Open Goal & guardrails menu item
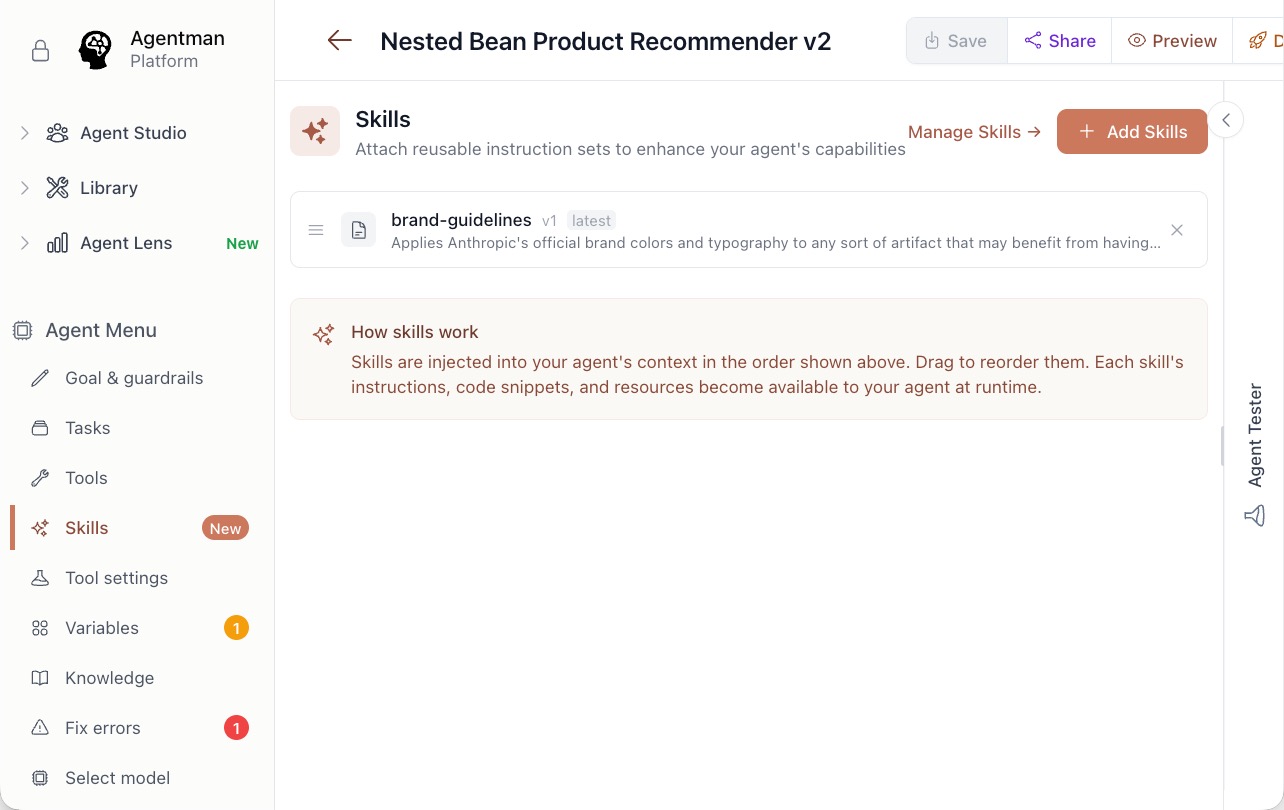This screenshot has width=1284, height=810. click(134, 378)
